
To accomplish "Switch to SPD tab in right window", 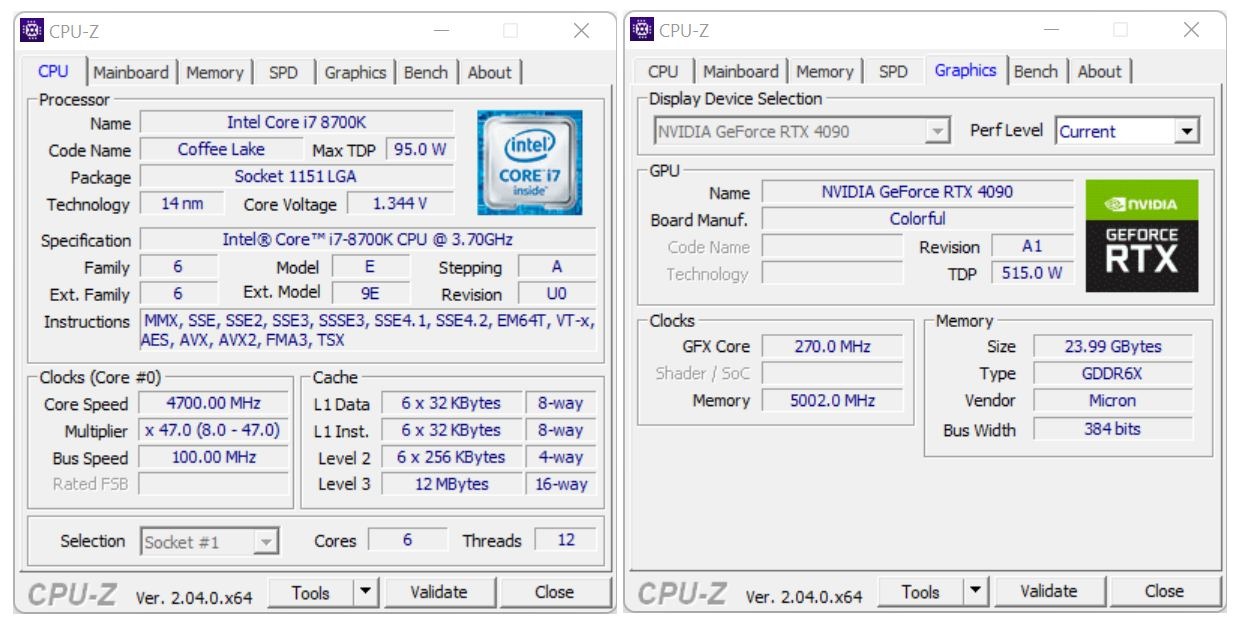I will (x=893, y=72).
